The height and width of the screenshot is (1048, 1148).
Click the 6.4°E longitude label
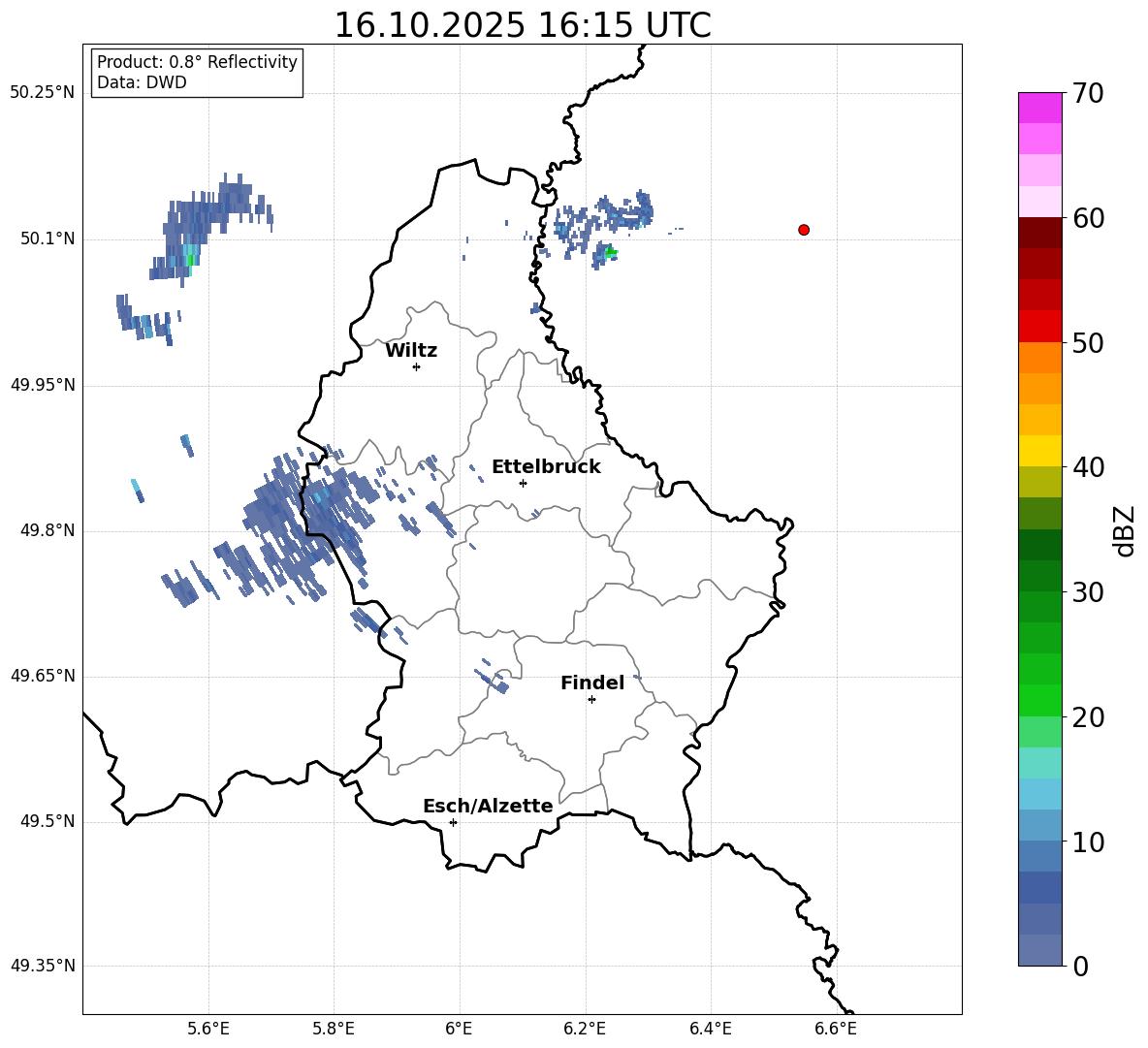(x=710, y=1029)
